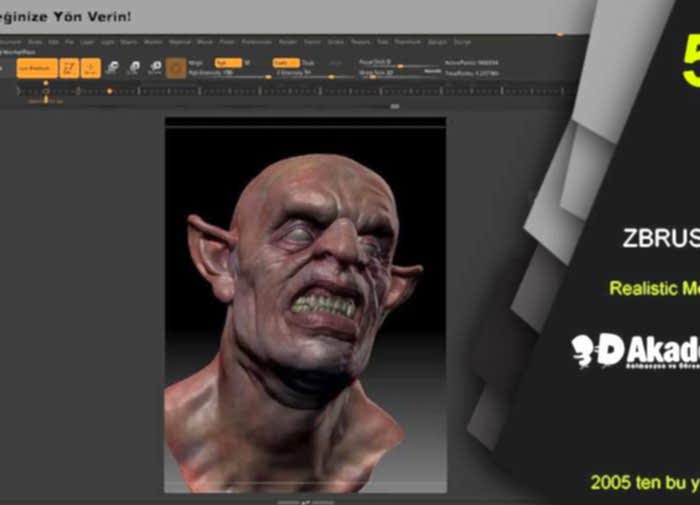Open the Edit menu
The image size is (700, 505).
point(54,42)
